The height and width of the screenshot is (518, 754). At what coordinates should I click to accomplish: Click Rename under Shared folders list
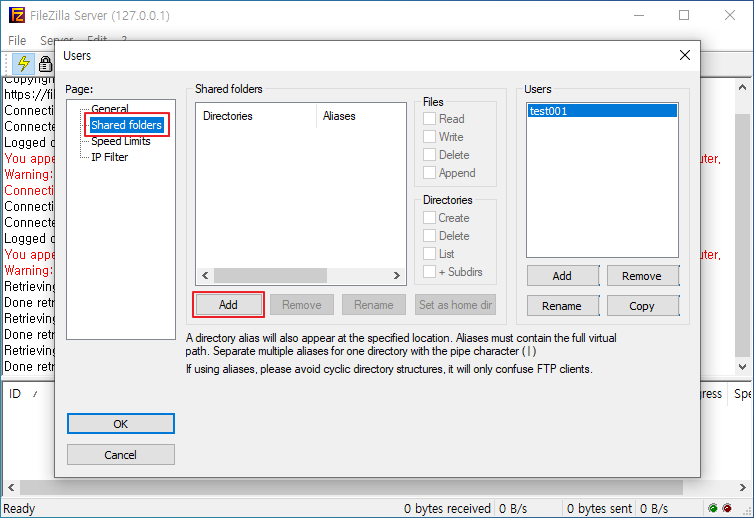click(374, 305)
